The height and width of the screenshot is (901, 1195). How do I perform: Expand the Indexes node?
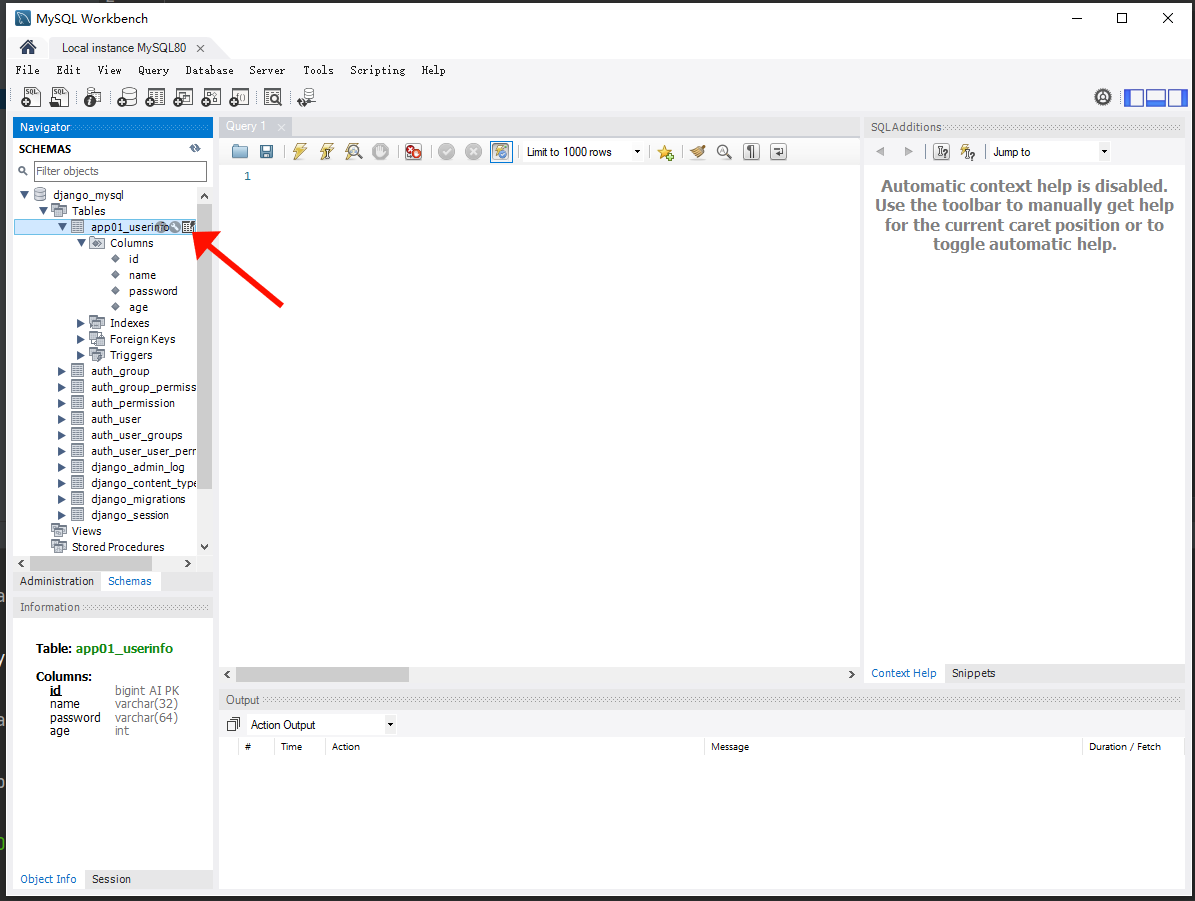tap(81, 323)
